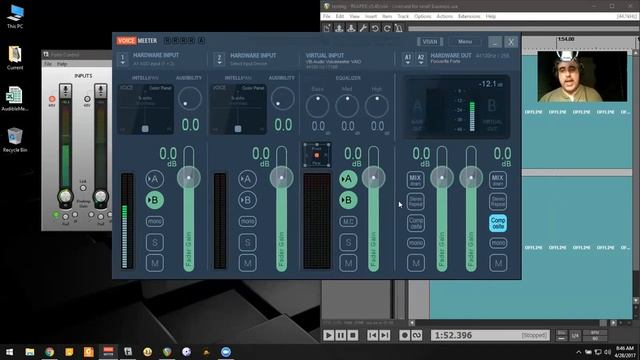
Task: Click the VoiceMeeter icon in the taskbar
Action: point(108,351)
